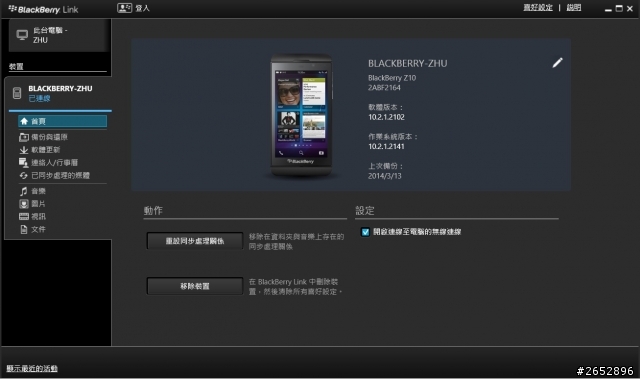Click the login user icon in title bar

pos(124,8)
